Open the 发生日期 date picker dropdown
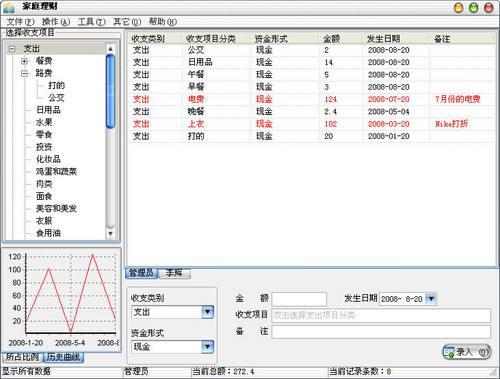500x379 pixels. [431, 299]
